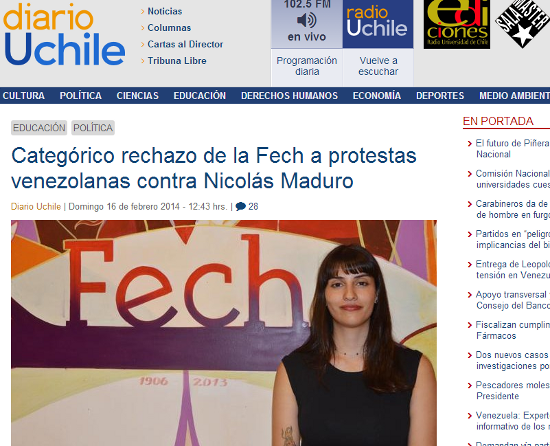Click Vuelve a escuchar button
Image resolution: width=550 pixels, height=446 pixels.
point(378,66)
